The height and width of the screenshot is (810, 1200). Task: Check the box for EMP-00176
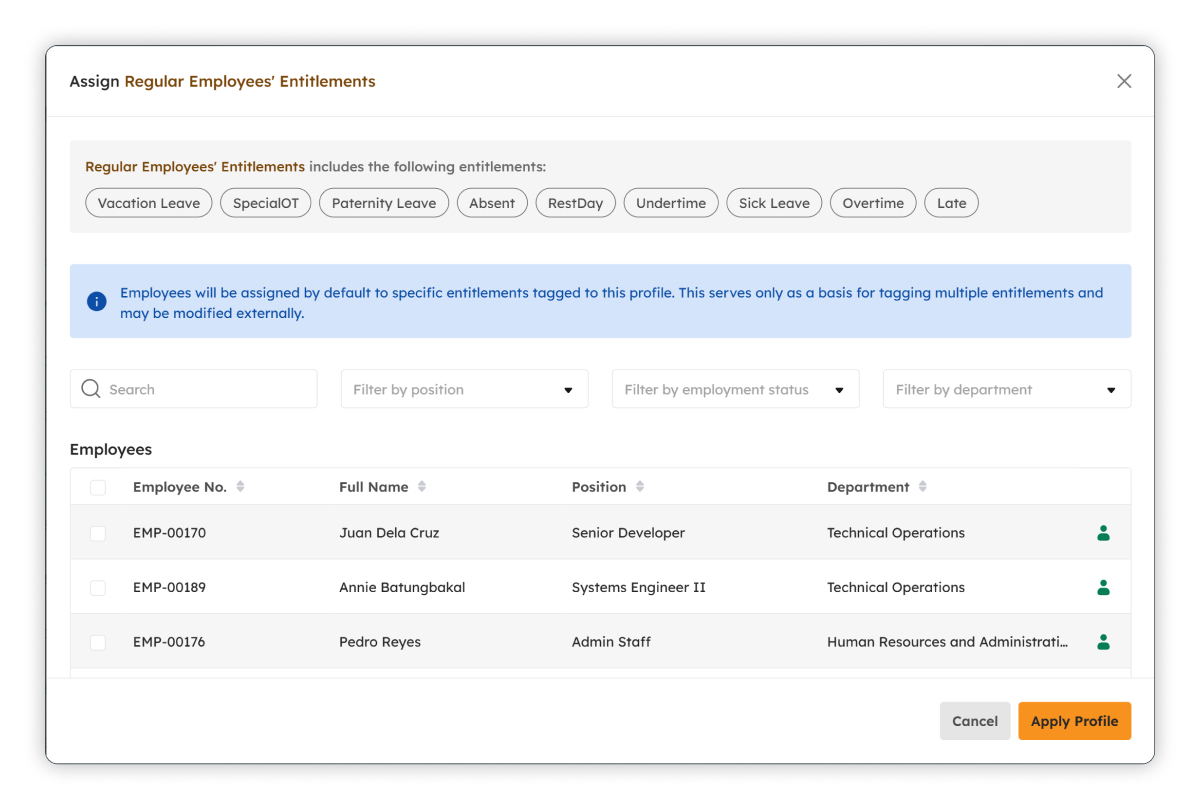98,642
